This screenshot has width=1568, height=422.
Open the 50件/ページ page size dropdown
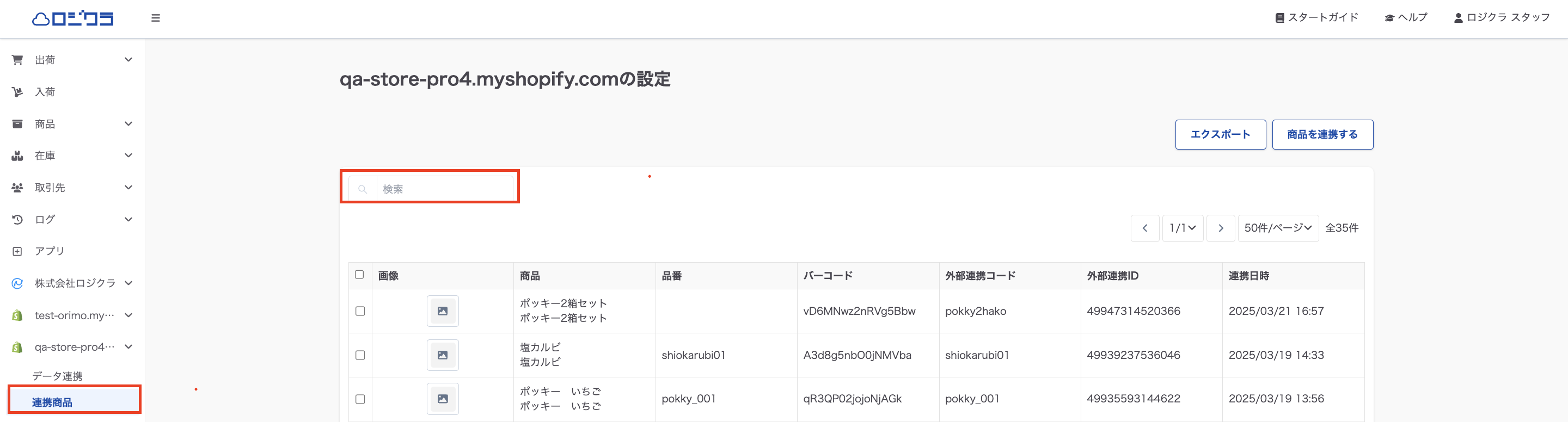point(1278,228)
